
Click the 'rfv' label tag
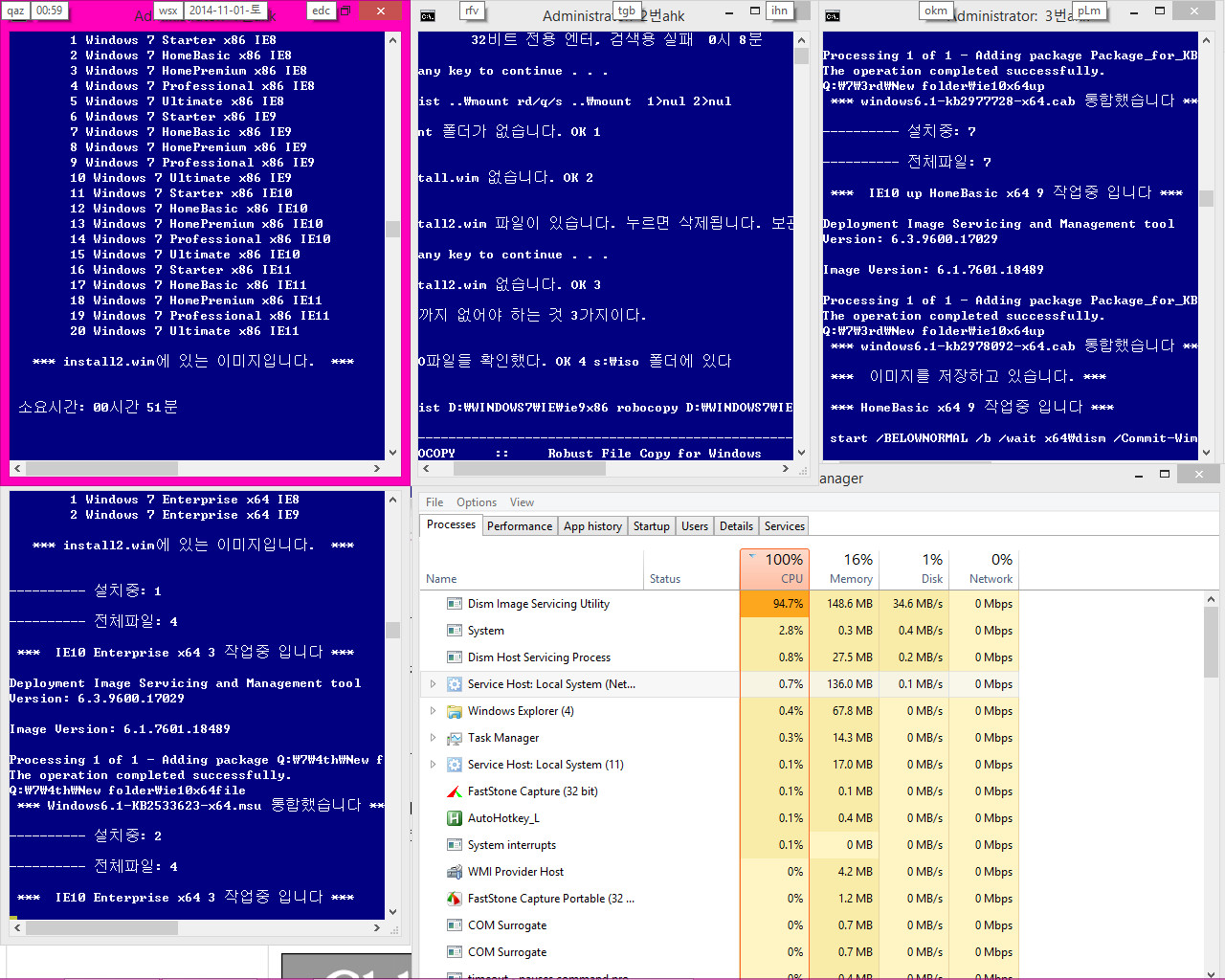(472, 11)
